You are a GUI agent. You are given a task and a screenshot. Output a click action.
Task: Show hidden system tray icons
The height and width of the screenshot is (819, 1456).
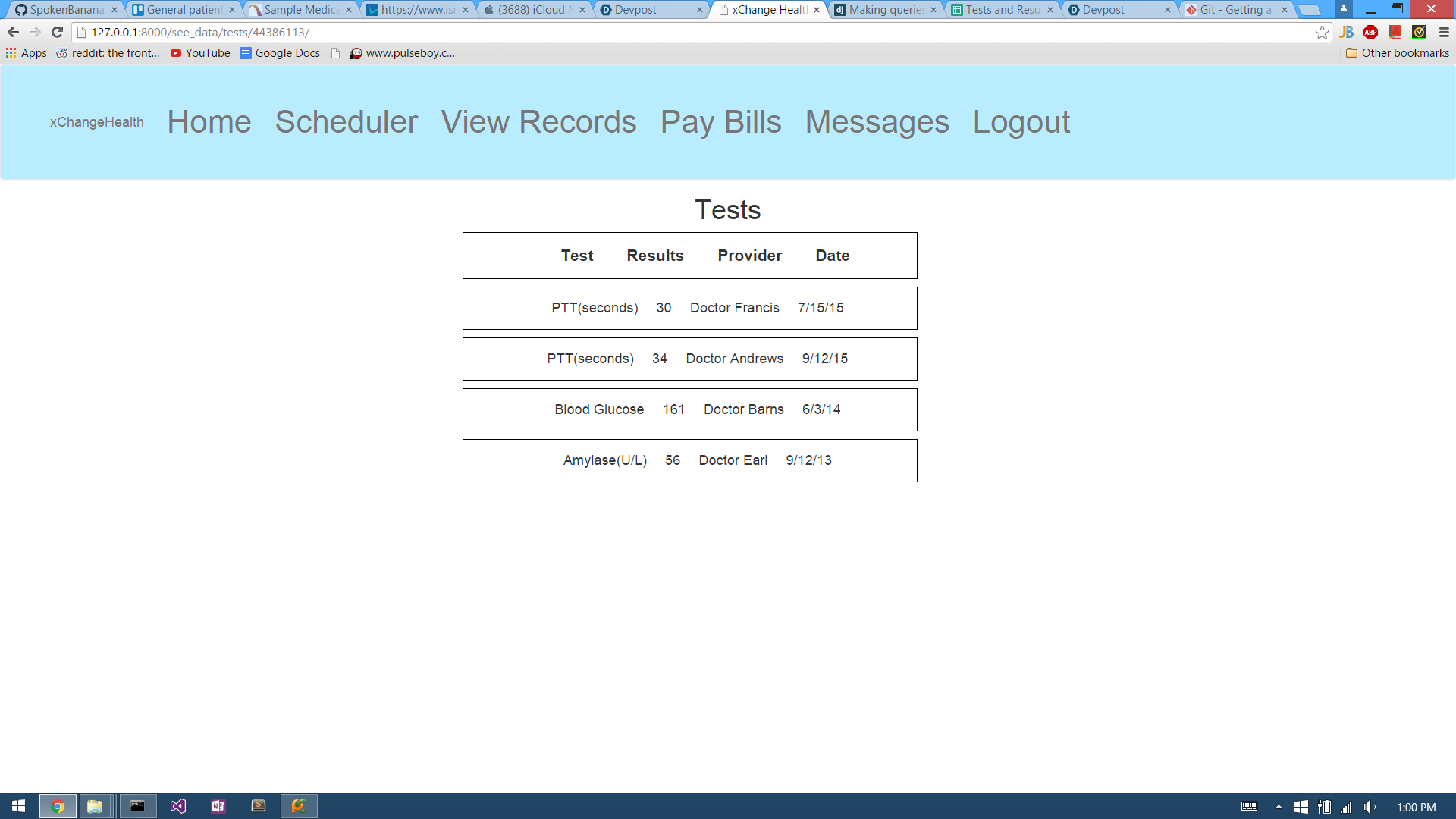click(x=1279, y=807)
